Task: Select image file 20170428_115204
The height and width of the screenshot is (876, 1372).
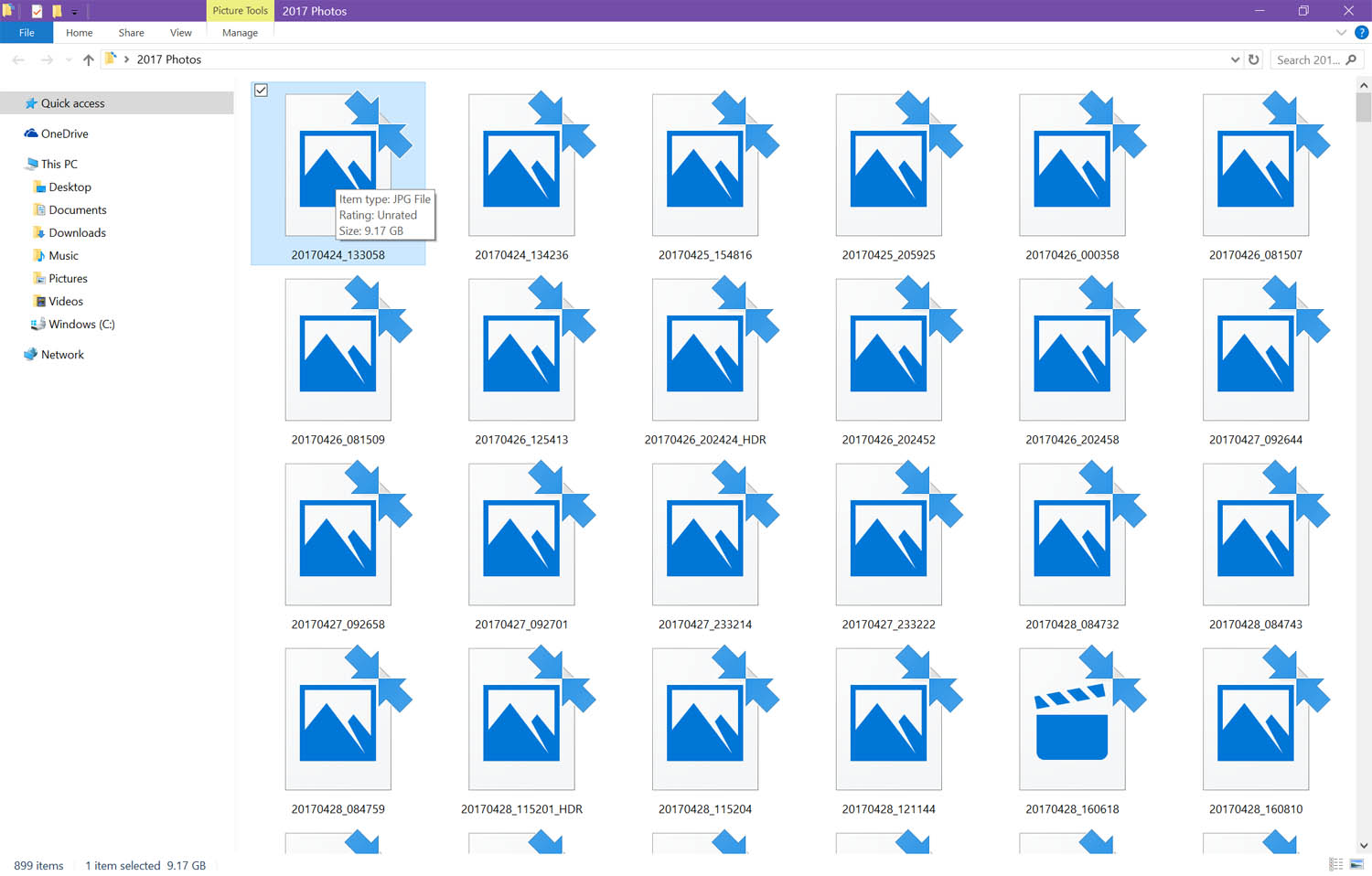Action: (705, 728)
